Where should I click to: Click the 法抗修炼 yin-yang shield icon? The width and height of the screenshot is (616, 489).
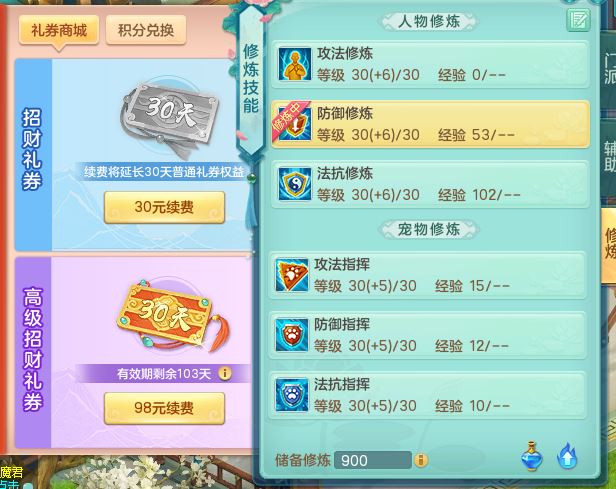295,184
